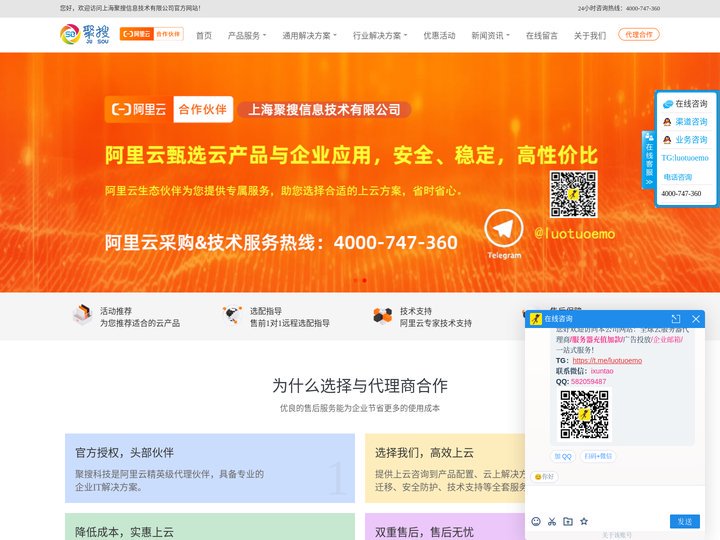720x540 pixels.
Task: Click 4000-747-360 in the side contact panel
Action: point(681,193)
